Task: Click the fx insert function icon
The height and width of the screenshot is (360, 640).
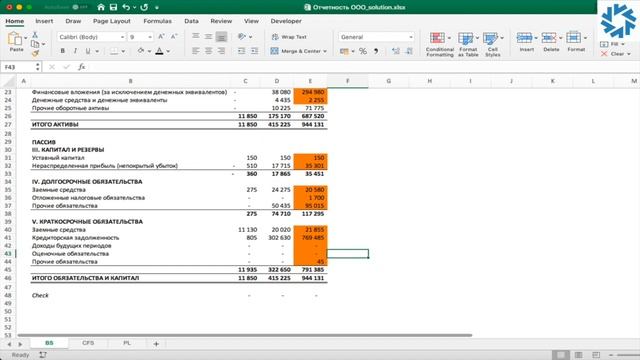Action: click(x=82, y=67)
